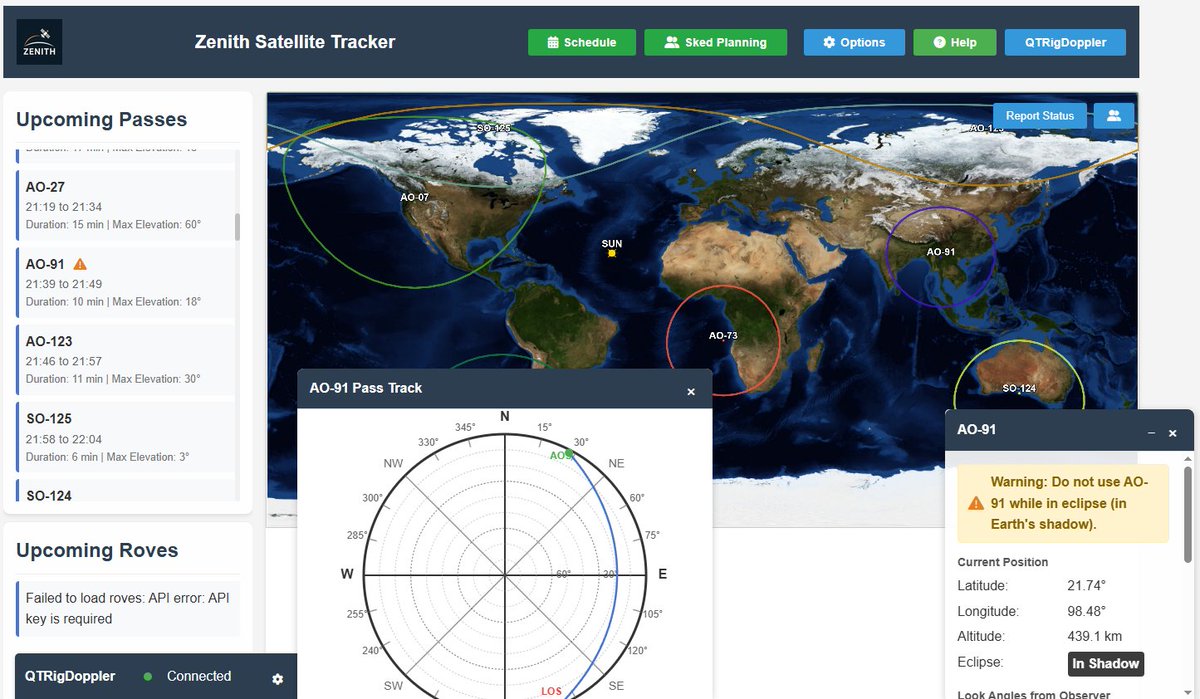Click the users icon button on map
1200x699 pixels.
pos(1113,116)
